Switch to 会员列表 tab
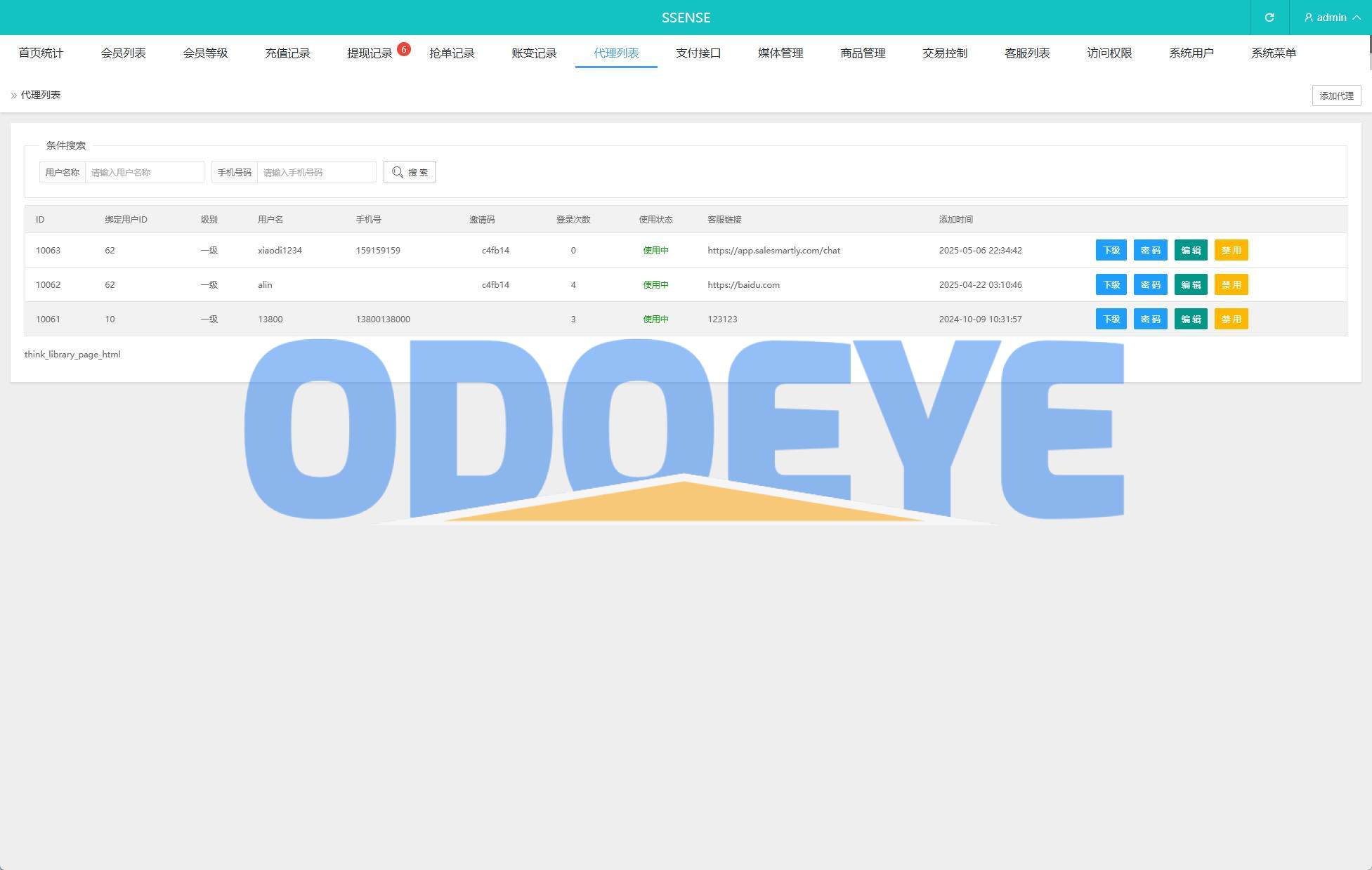Viewport: 1372px width, 870px height. click(123, 53)
